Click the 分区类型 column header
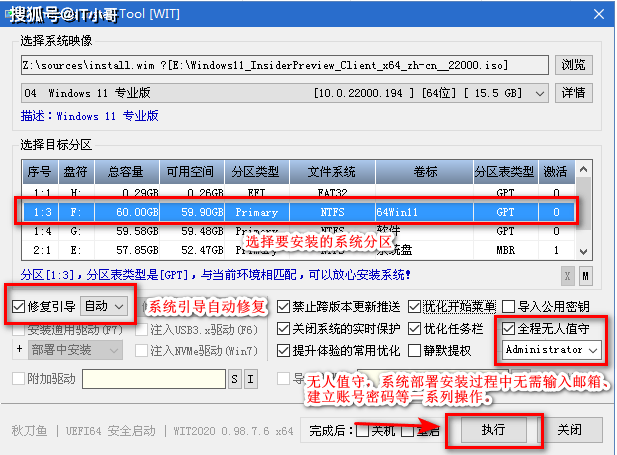 [257, 172]
